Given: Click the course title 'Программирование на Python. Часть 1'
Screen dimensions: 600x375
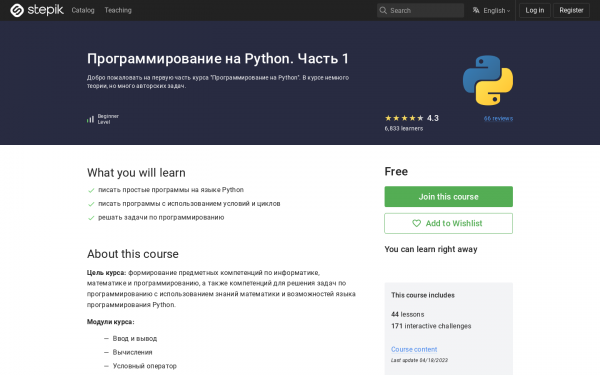Looking at the screenshot, I should (x=218, y=59).
